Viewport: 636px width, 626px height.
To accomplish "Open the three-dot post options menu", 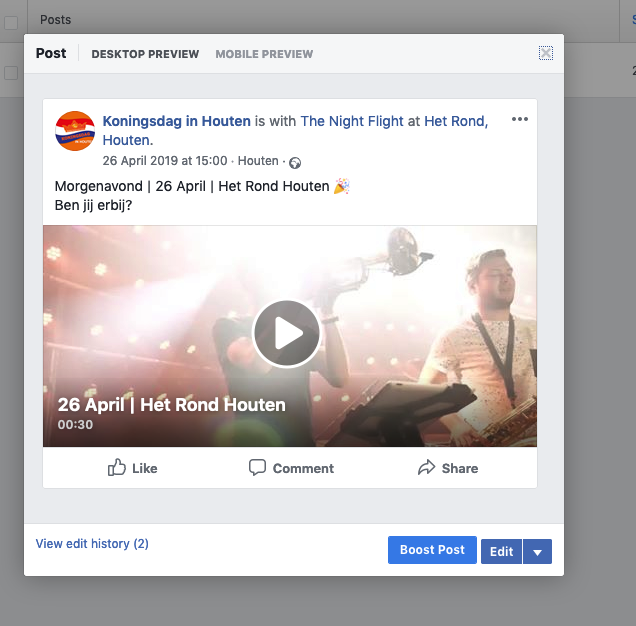I will tap(519, 120).
